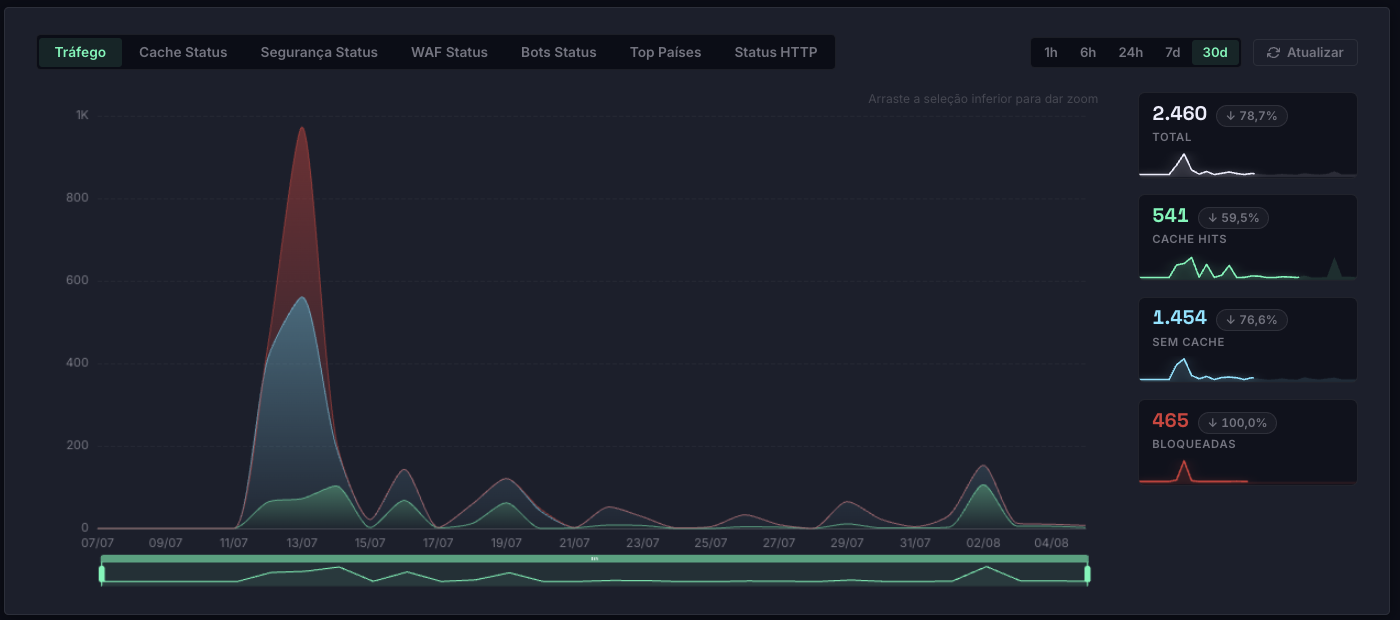Click the 541 cache hits value

(x=1170, y=216)
